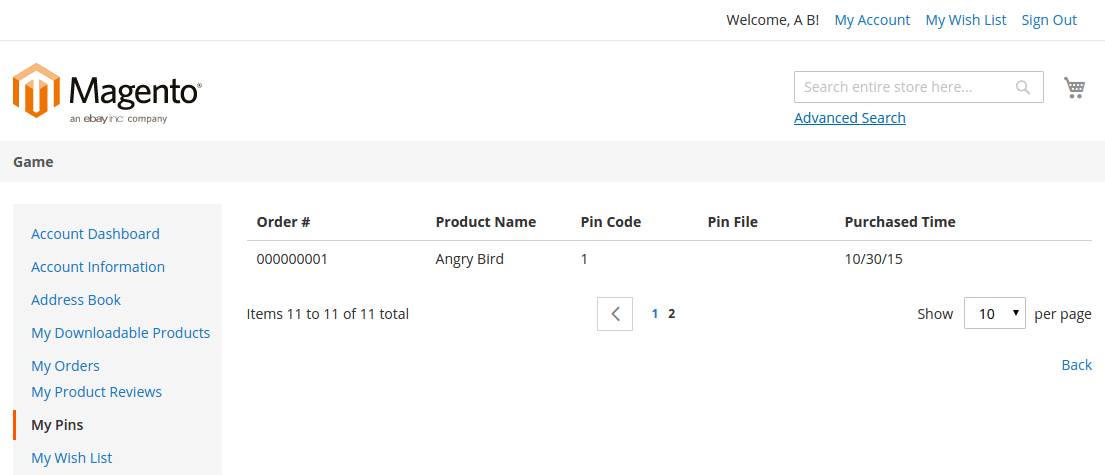Click the Magento logo
The image size is (1105, 475).
point(107,93)
